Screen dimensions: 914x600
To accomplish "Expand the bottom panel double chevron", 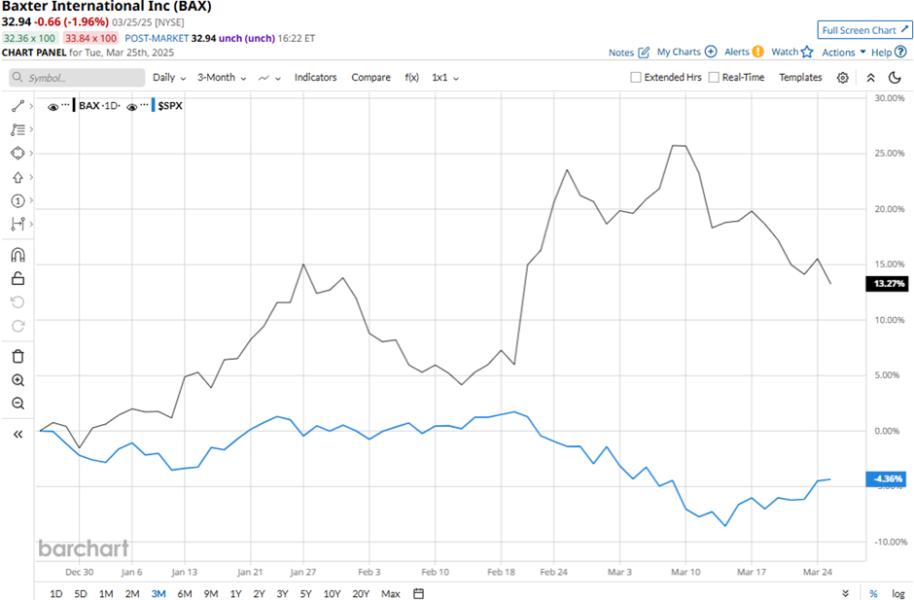I will [x=845, y=594].
